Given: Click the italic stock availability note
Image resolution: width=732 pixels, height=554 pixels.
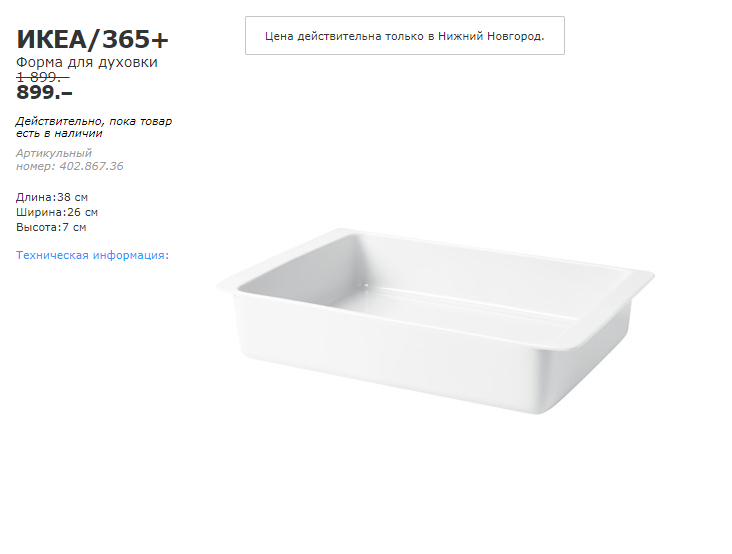Looking at the screenshot, I should 94,127.
